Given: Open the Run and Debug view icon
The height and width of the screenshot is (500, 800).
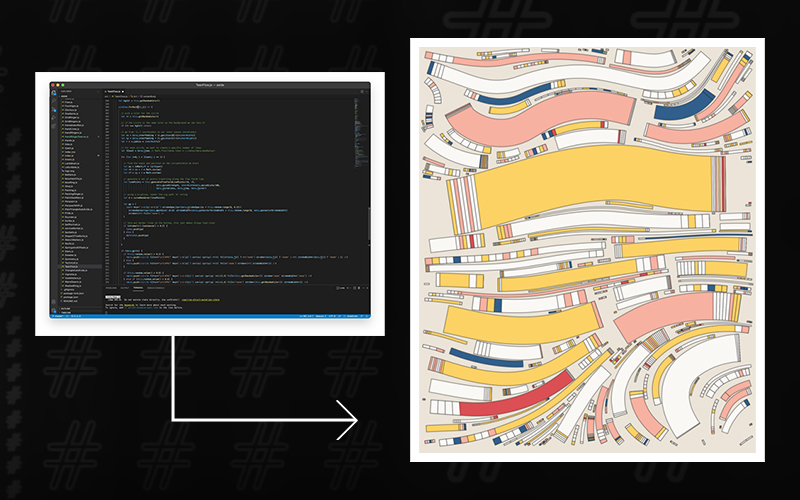Looking at the screenshot, I should tap(54, 118).
